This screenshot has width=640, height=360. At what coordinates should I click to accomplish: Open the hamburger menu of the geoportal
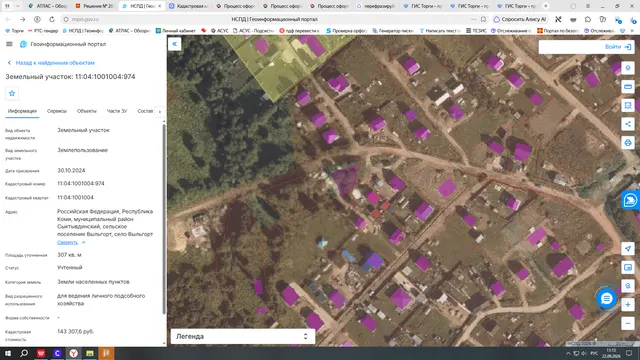9,44
